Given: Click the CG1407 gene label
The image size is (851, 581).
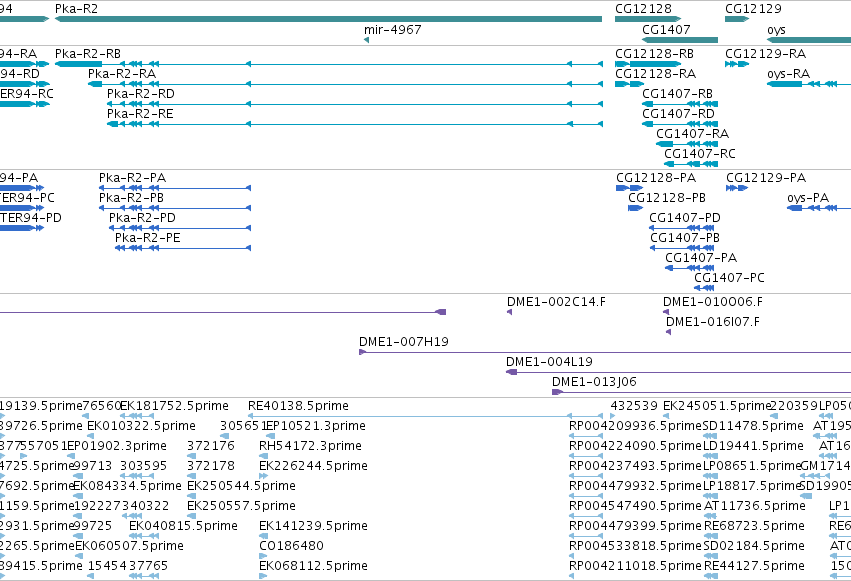Looking at the screenshot, I should click(x=666, y=30).
